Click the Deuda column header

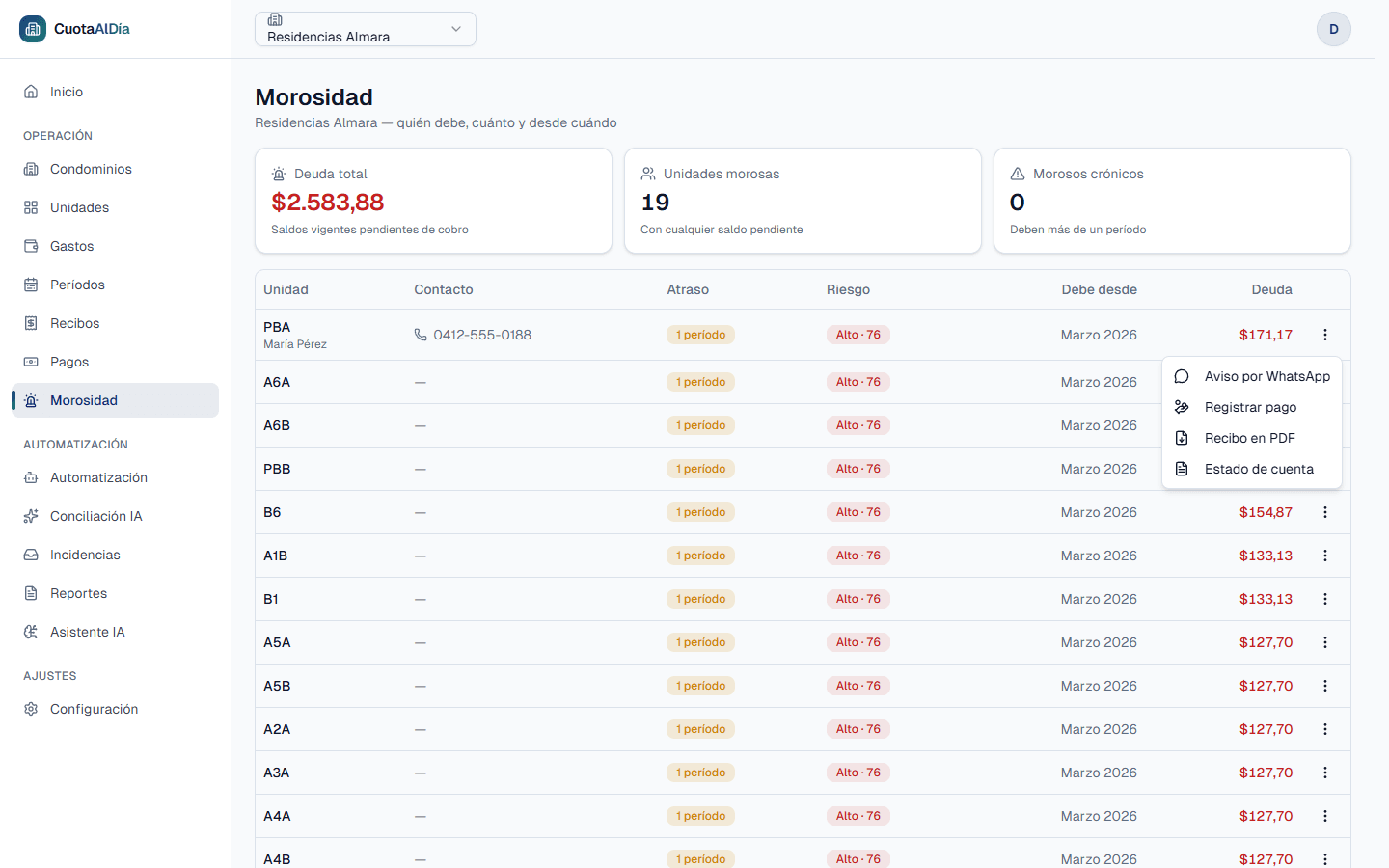(1271, 289)
